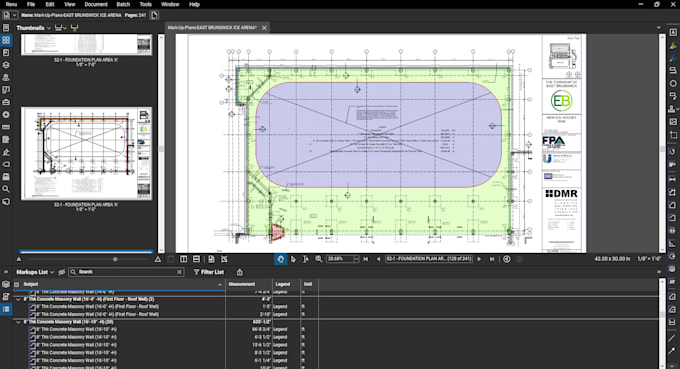The height and width of the screenshot is (369, 680).
Task: Open the Search magnifier icon in left sidebar
Action: point(6,189)
